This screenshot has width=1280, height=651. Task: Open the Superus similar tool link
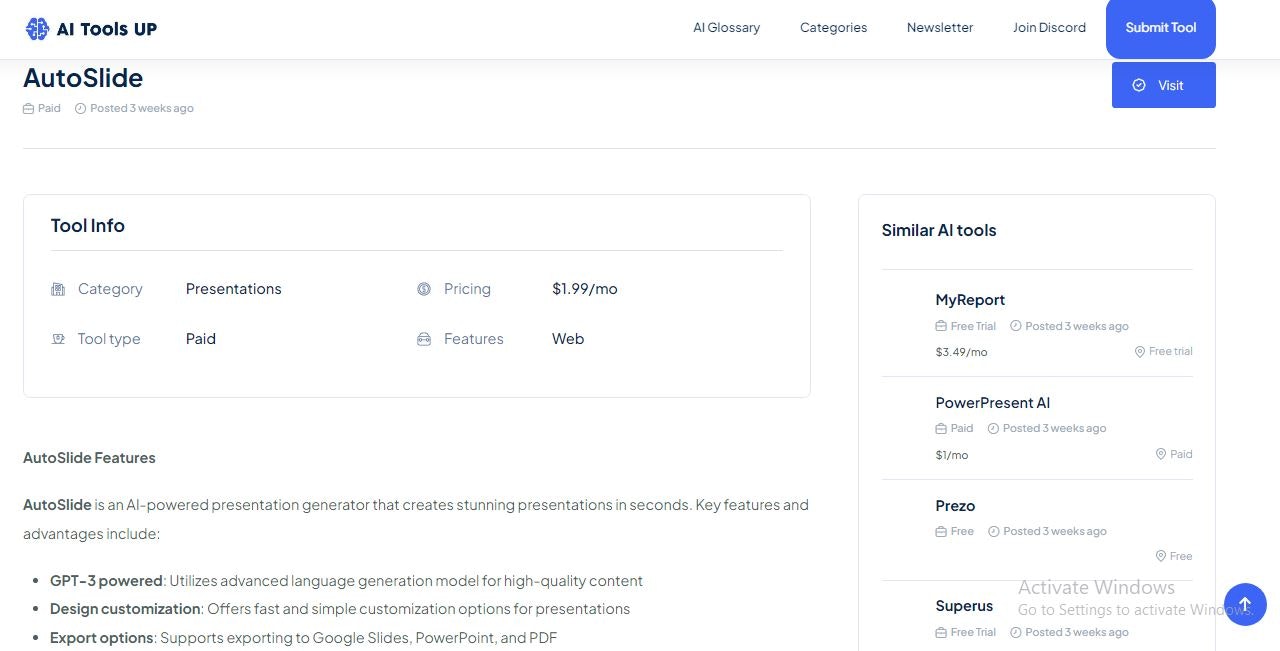point(964,606)
